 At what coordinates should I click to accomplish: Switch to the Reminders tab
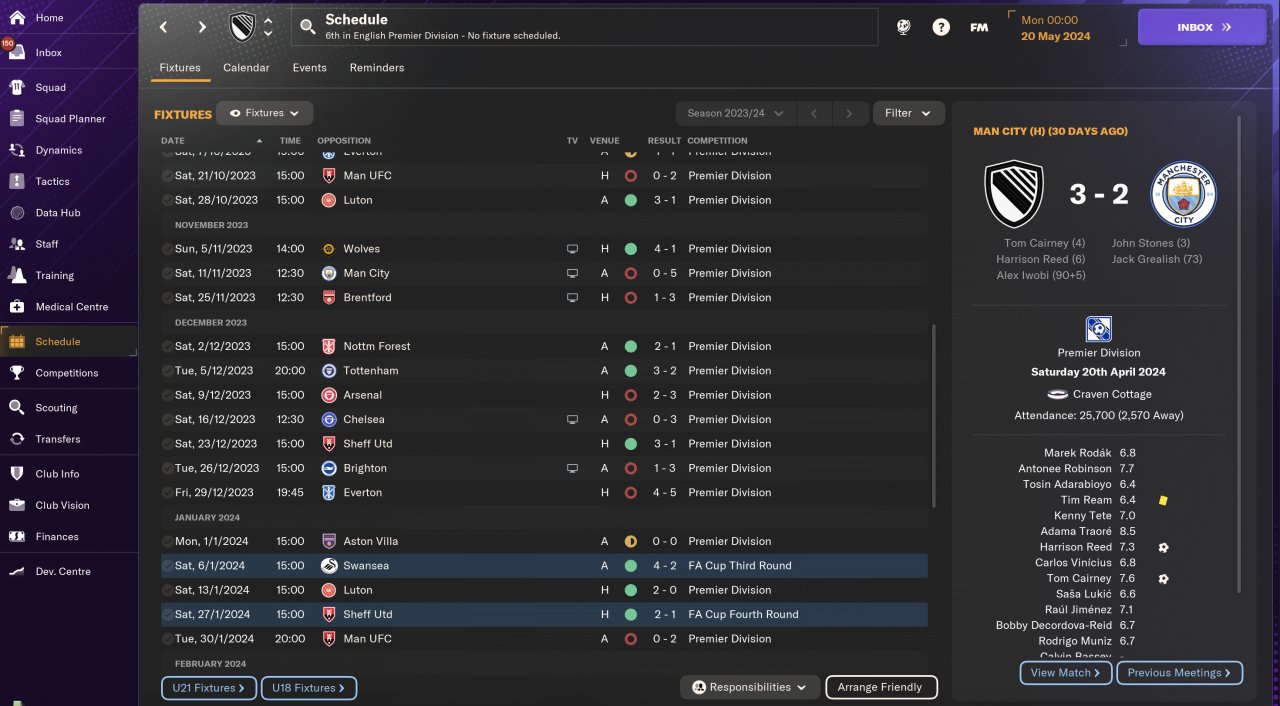[x=377, y=68]
